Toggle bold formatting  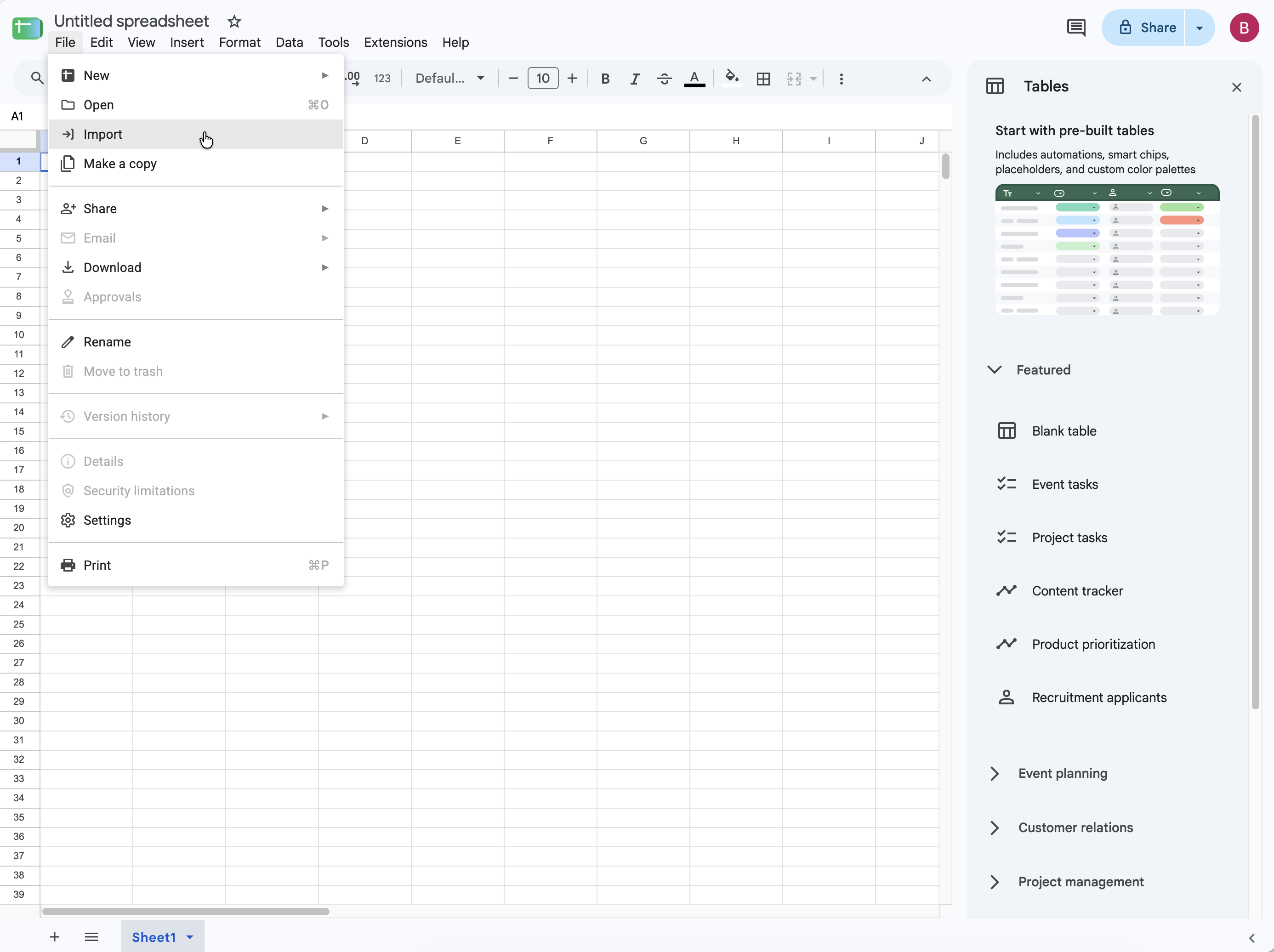pyautogui.click(x=605, y=79)
